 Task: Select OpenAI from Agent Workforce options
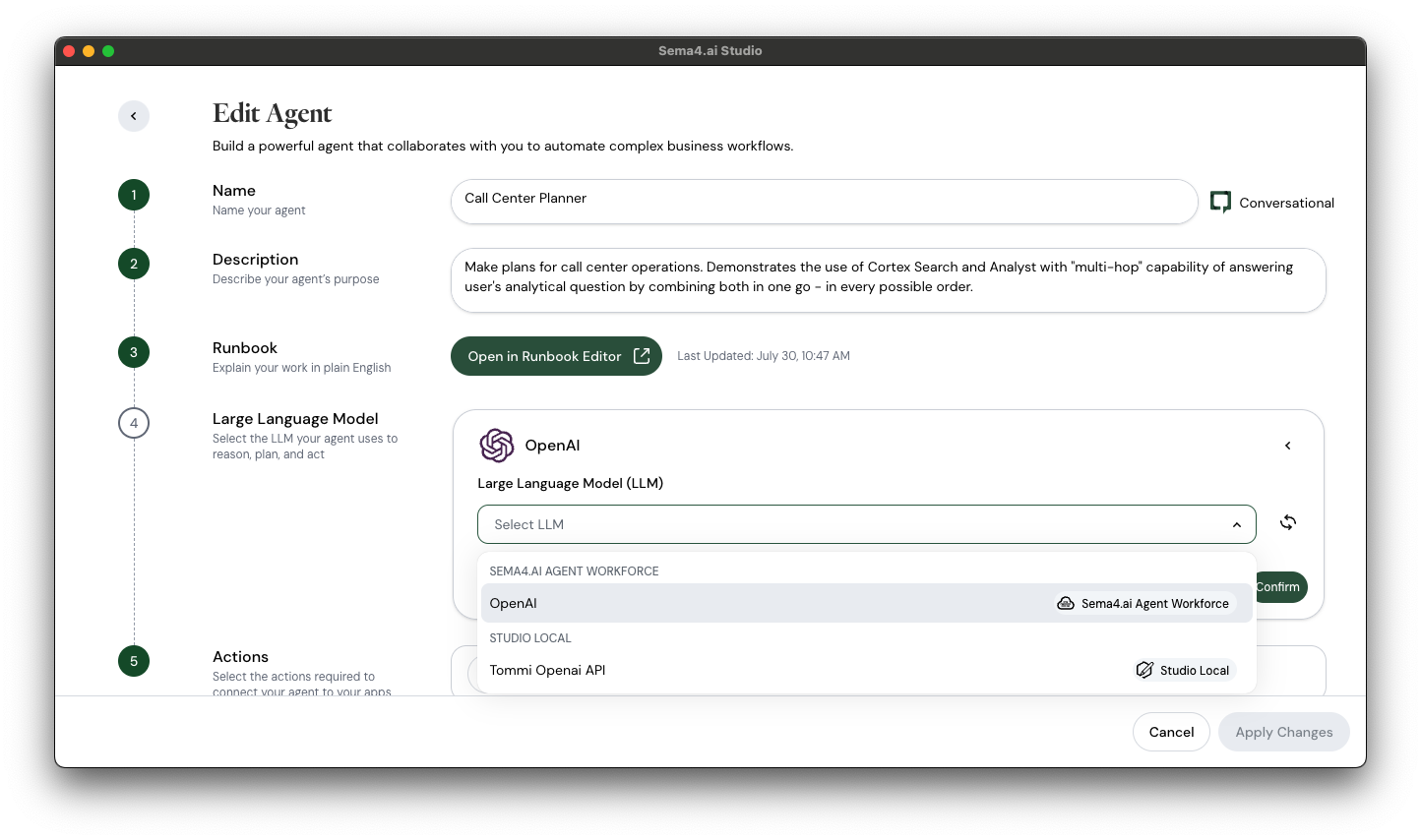click(867, 603)
